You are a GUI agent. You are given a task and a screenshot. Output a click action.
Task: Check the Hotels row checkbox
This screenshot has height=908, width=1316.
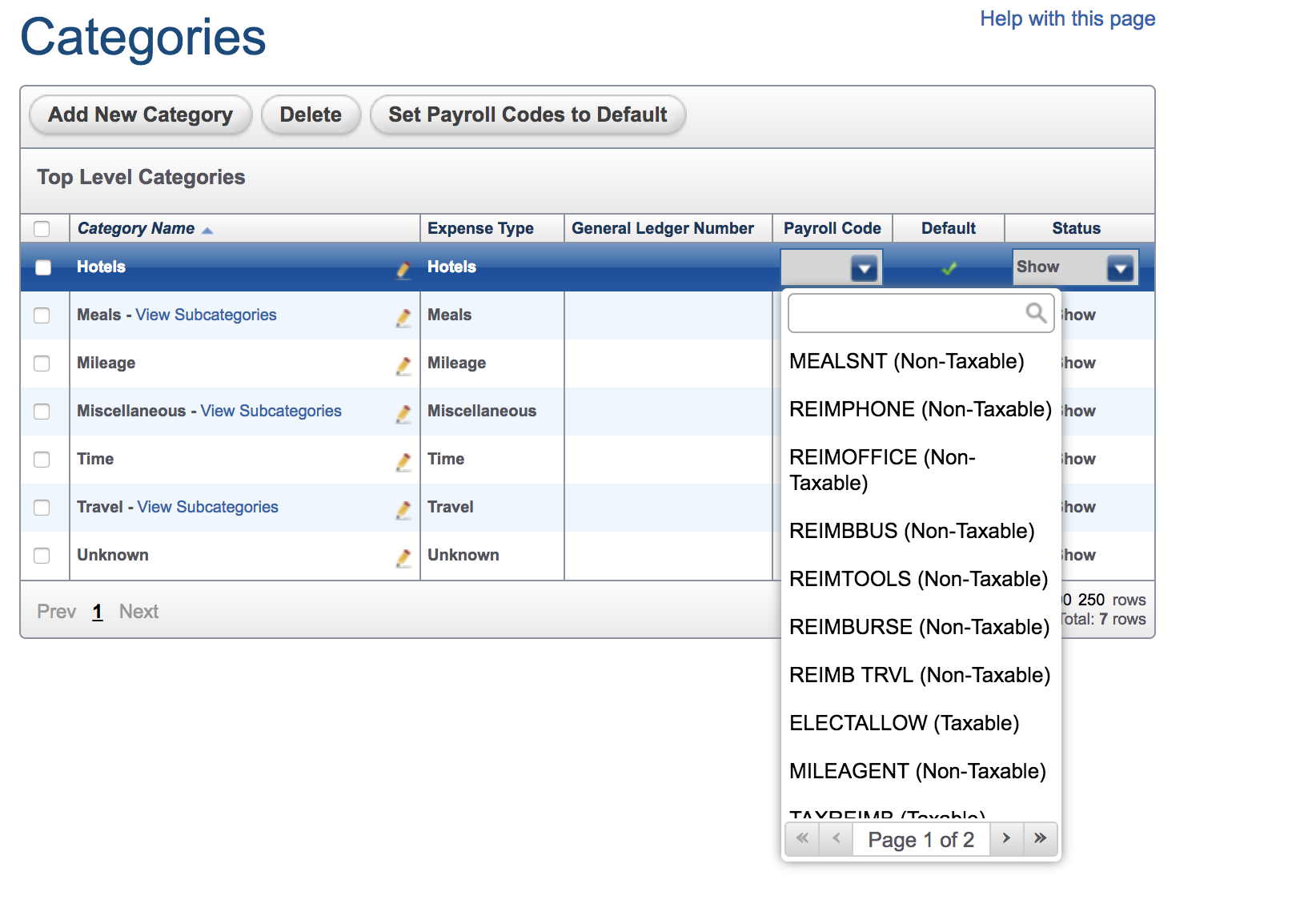click(x=43, y=267)
